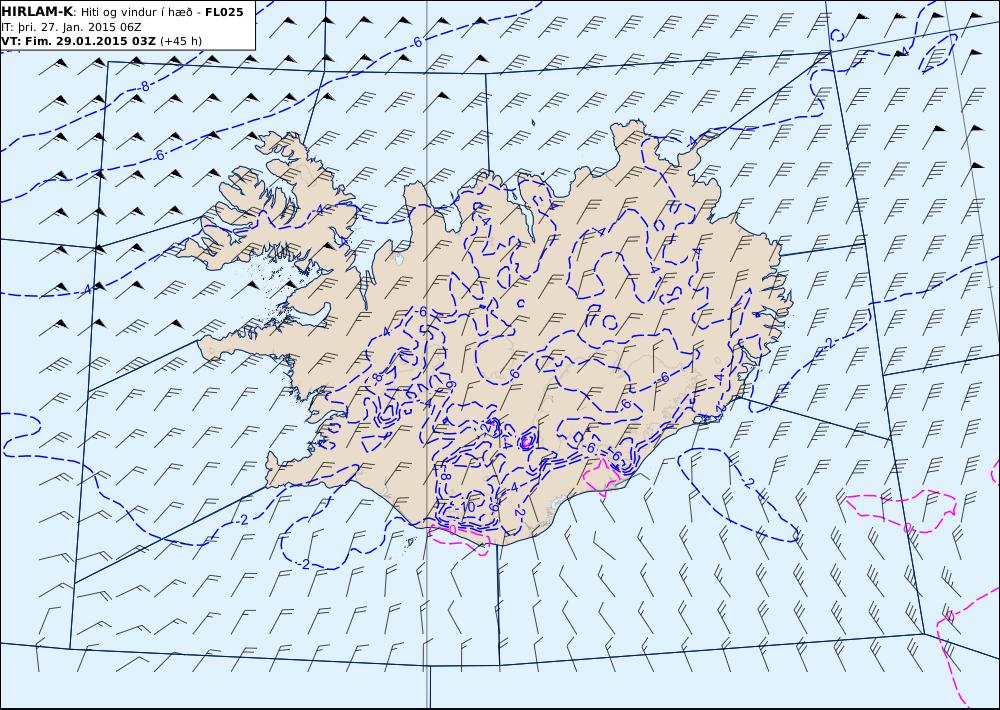Viewport: 1000px width, 710px height.
Task: Click the valid time 'Fim. 29.01.2015 03Z'
Action: pos(89,41)
